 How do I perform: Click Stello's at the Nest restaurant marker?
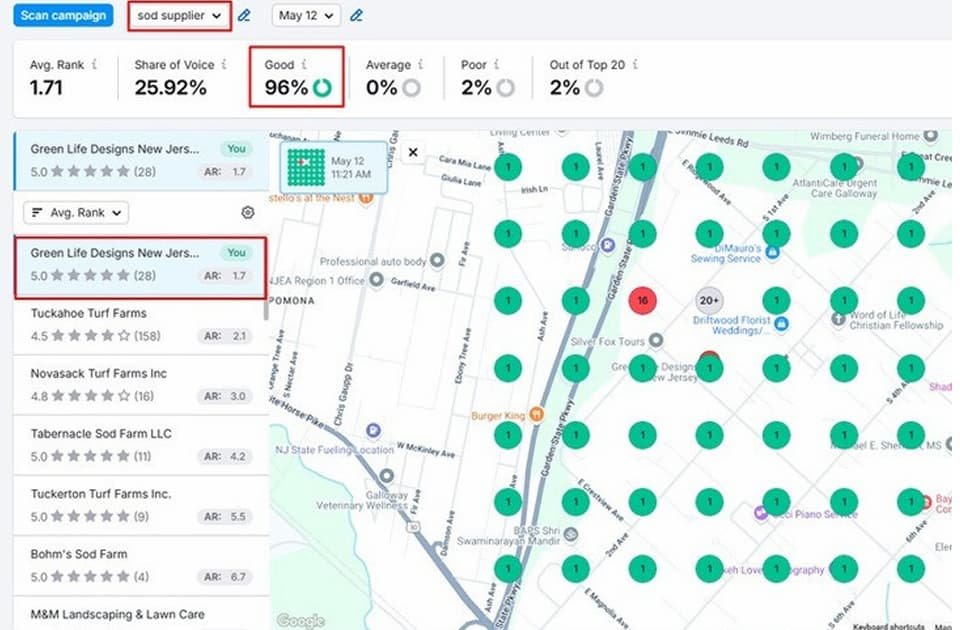tap(366, 198)
